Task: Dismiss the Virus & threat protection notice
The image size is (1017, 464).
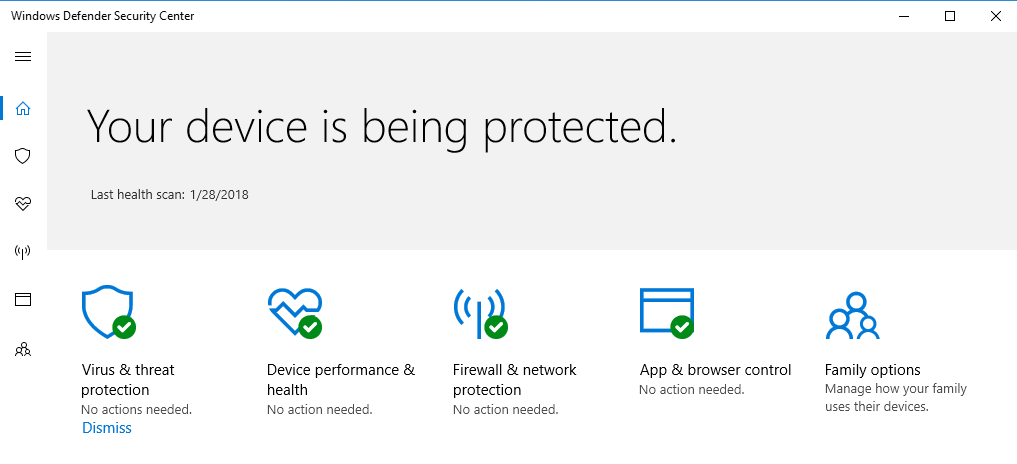Action: 107,428
